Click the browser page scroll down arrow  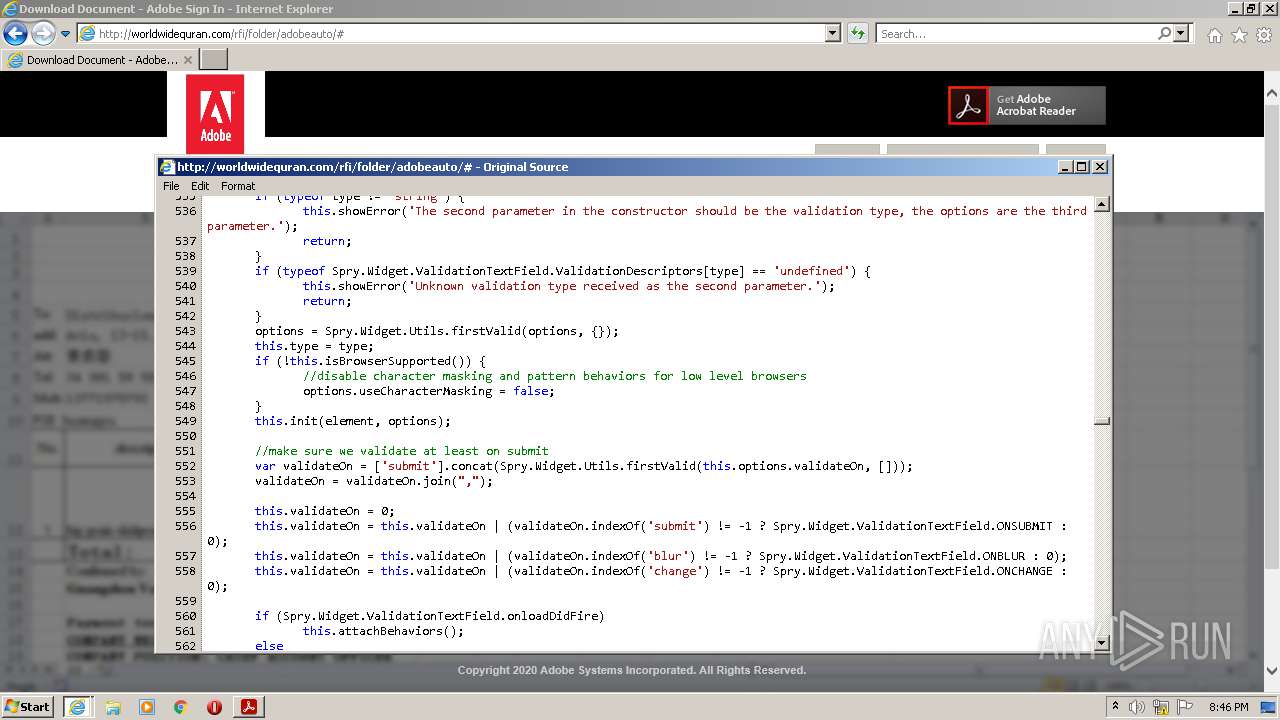[1271, 671]
